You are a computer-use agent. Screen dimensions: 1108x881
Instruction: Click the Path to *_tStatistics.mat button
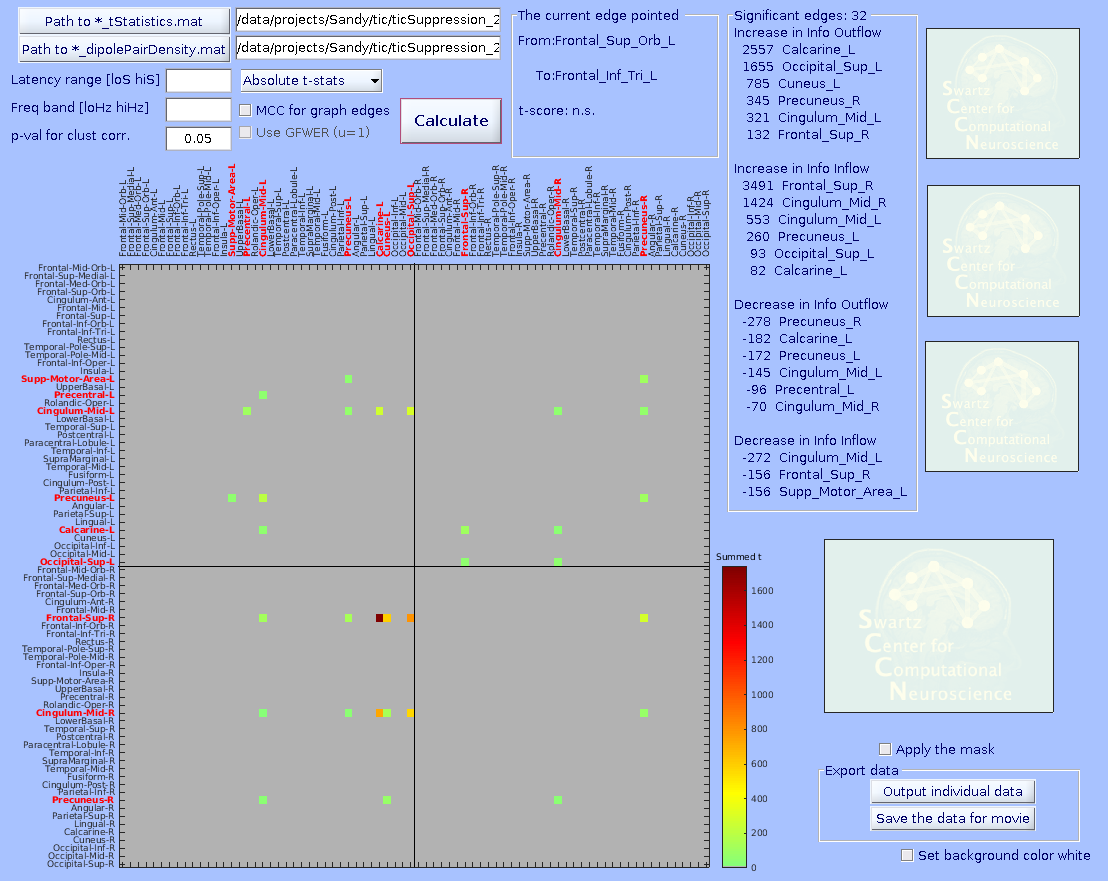[125, 21]
